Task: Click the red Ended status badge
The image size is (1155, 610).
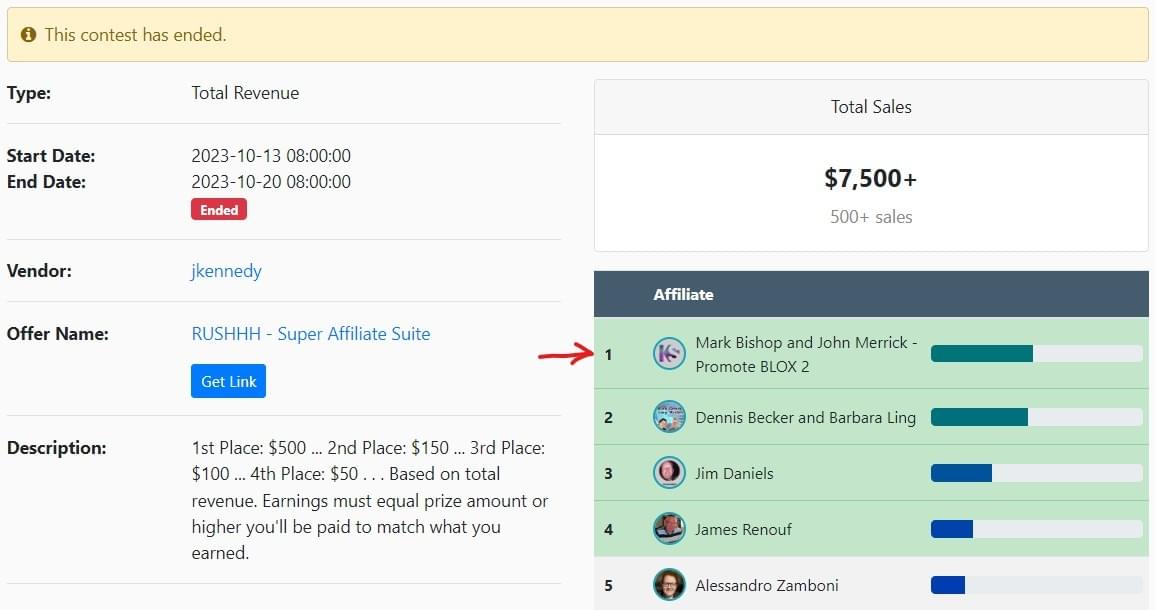Action: click(x=219, y=210)
